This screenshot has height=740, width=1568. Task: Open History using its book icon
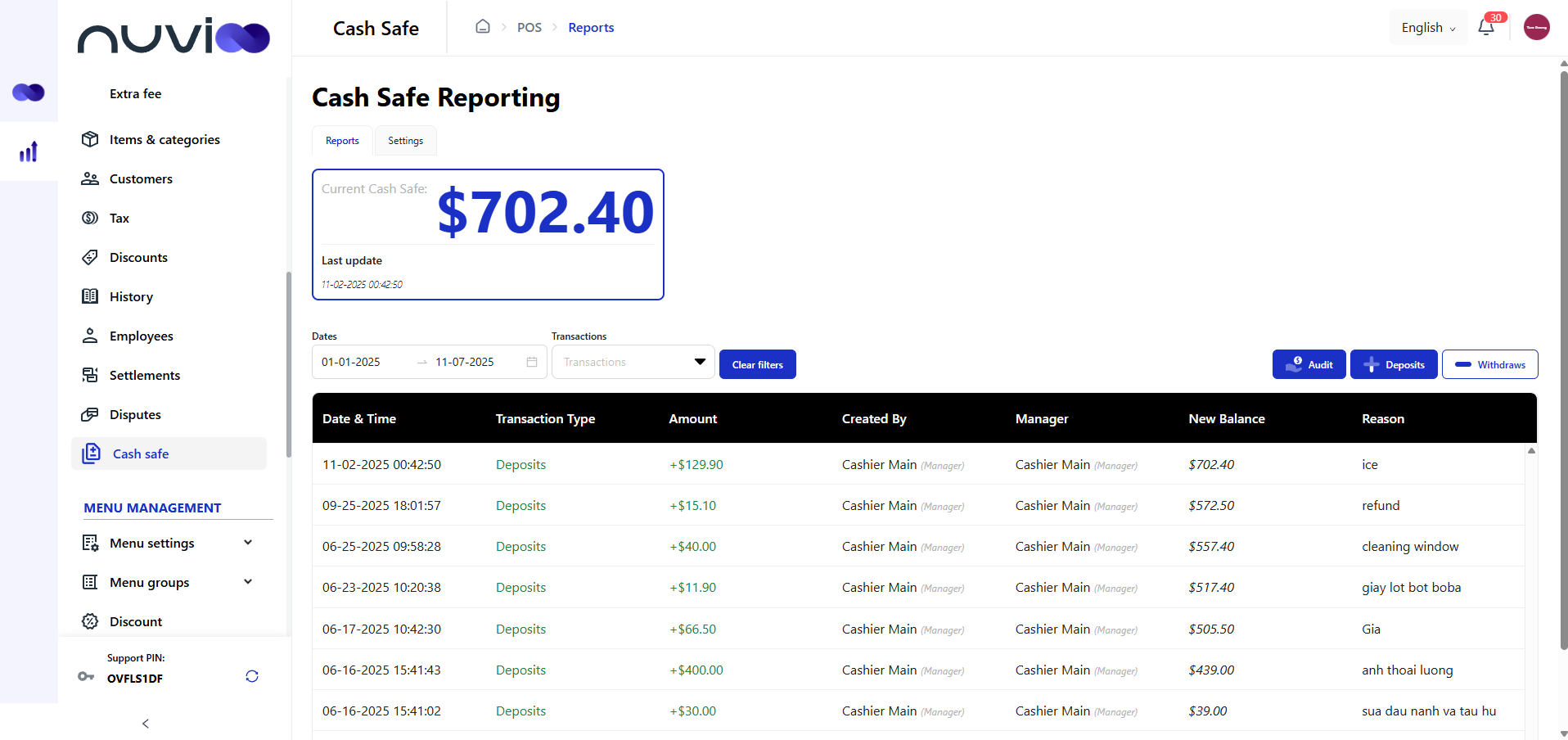pyautogui.click(x=90, y=296)
